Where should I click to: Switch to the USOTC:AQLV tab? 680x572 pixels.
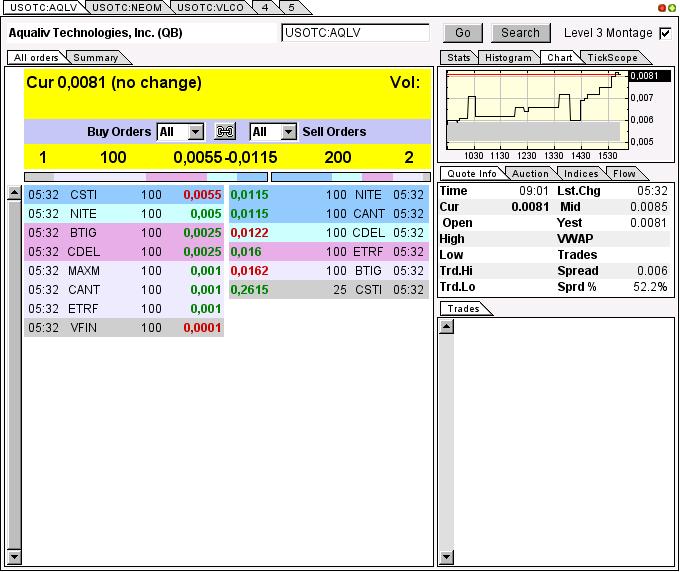point(43,7)
